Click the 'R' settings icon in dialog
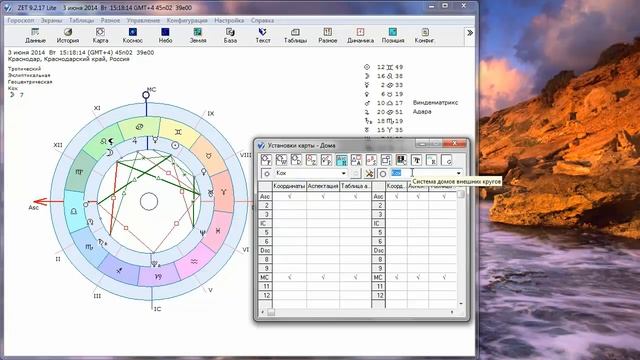Image resolution: width=640 pixels, height=360 pixels. 431,160
